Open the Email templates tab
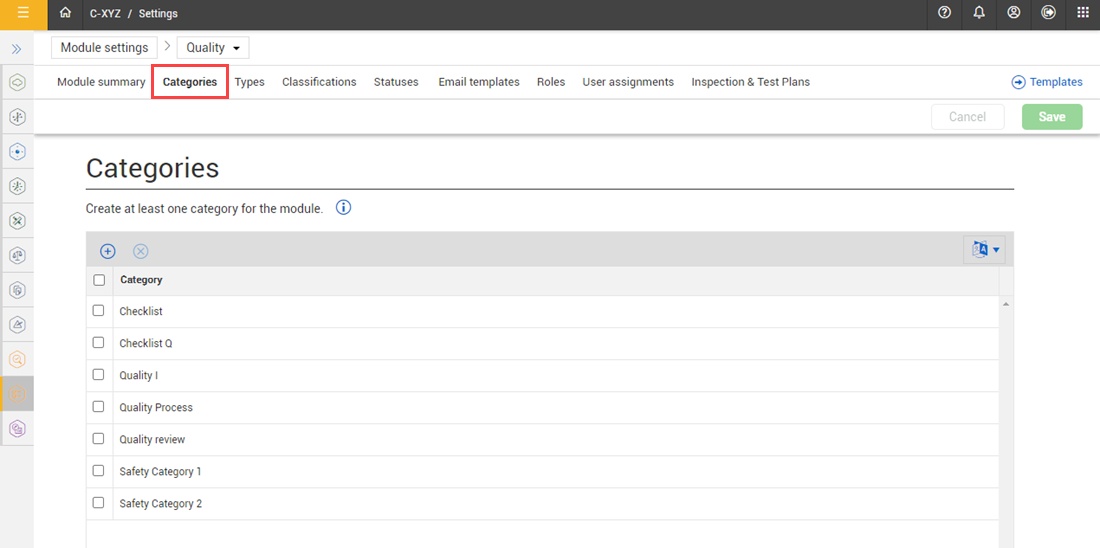1100x548 pixels. 478,82
